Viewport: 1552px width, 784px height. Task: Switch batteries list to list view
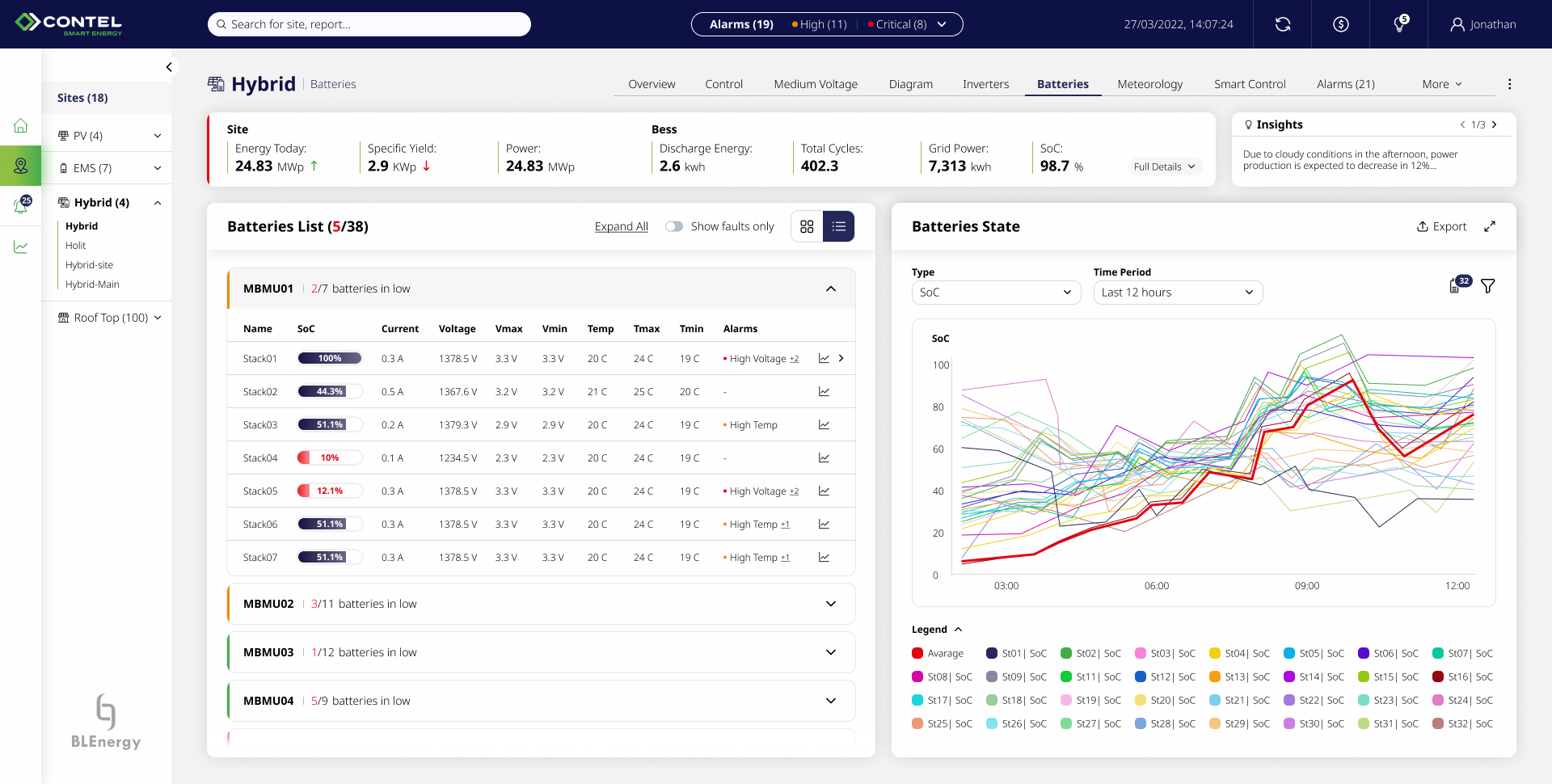tap(839, 226)
